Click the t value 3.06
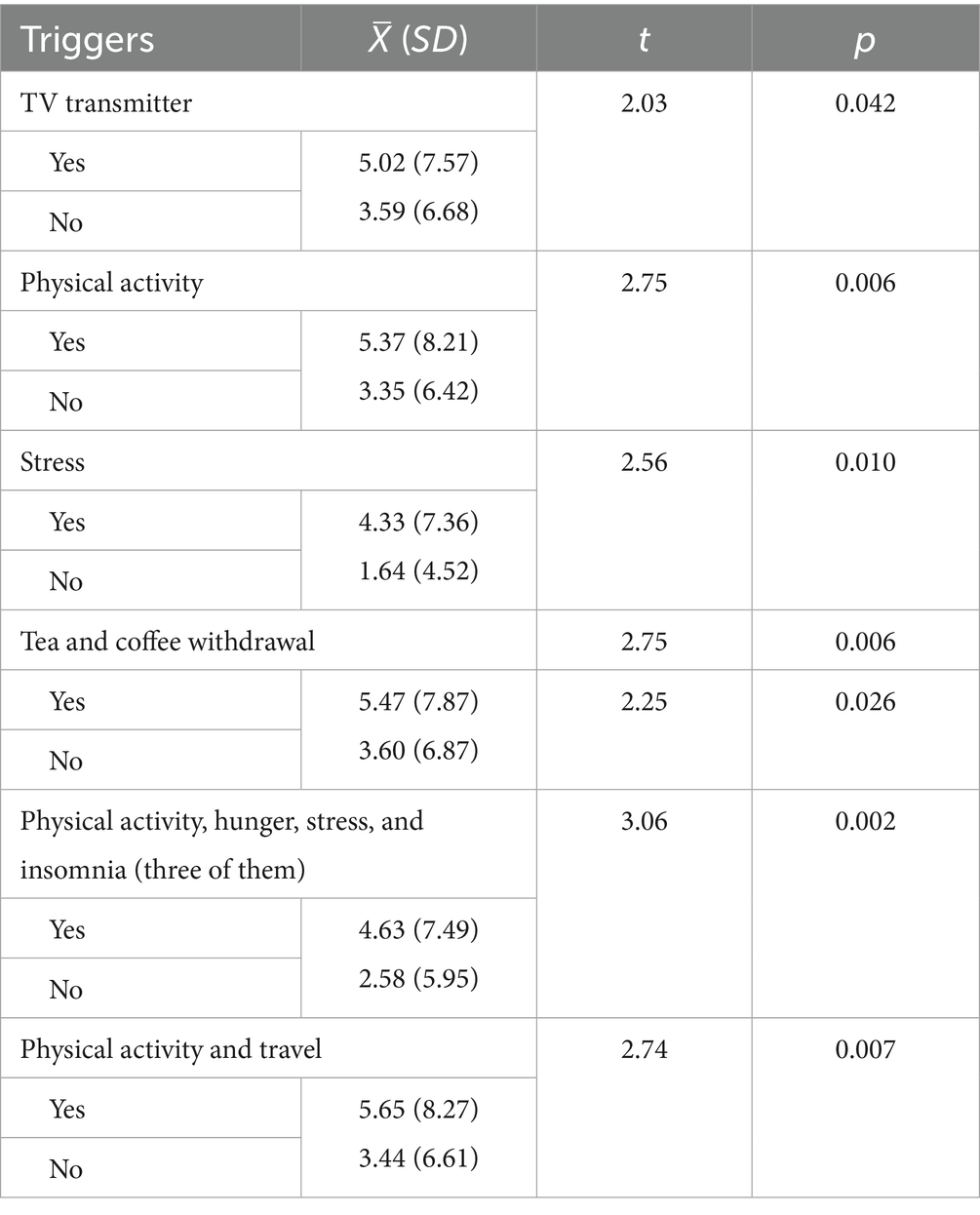This screenshot has width=980, height=1215. [x=644, y=821]
